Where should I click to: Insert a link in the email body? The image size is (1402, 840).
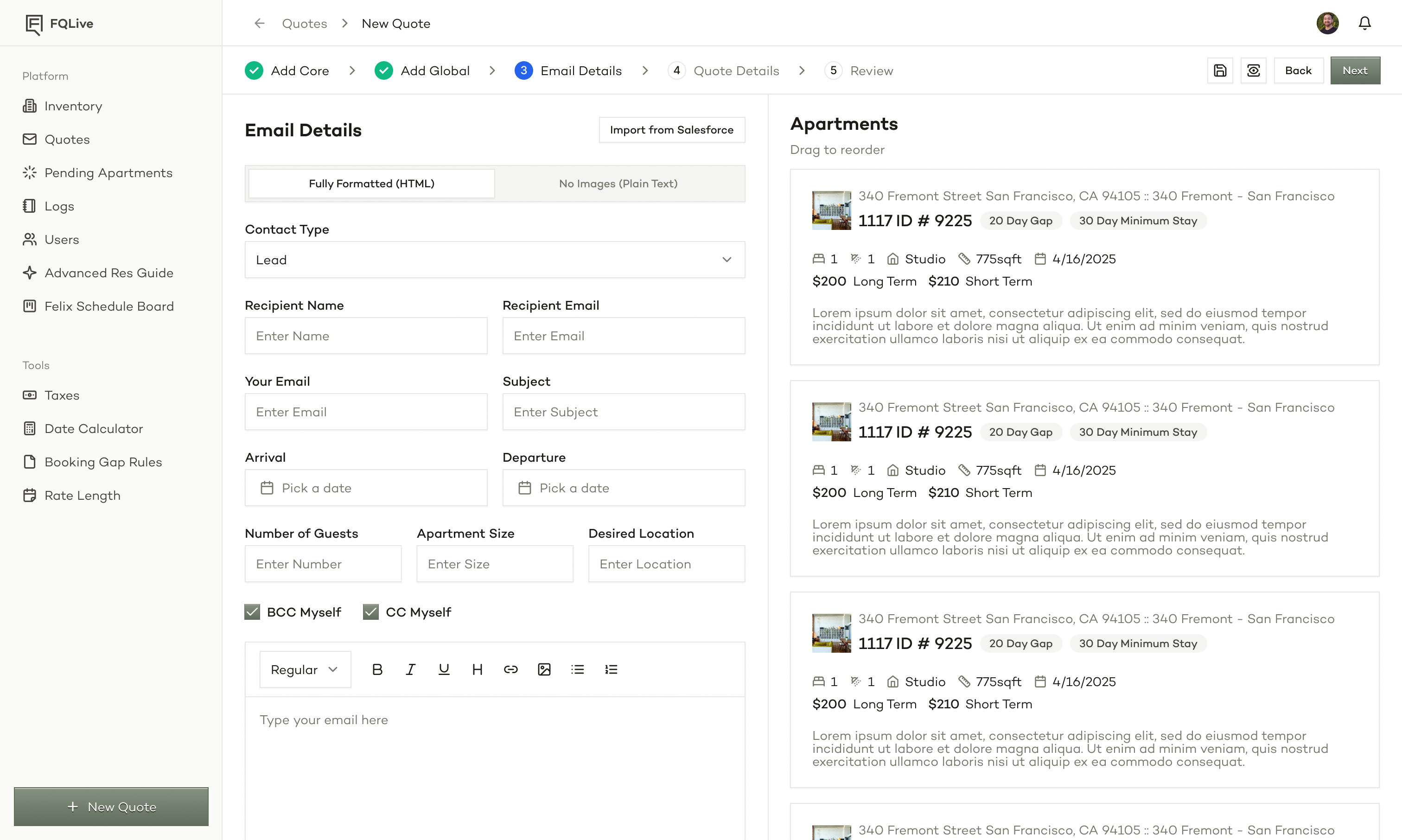(x=510, y=669)
